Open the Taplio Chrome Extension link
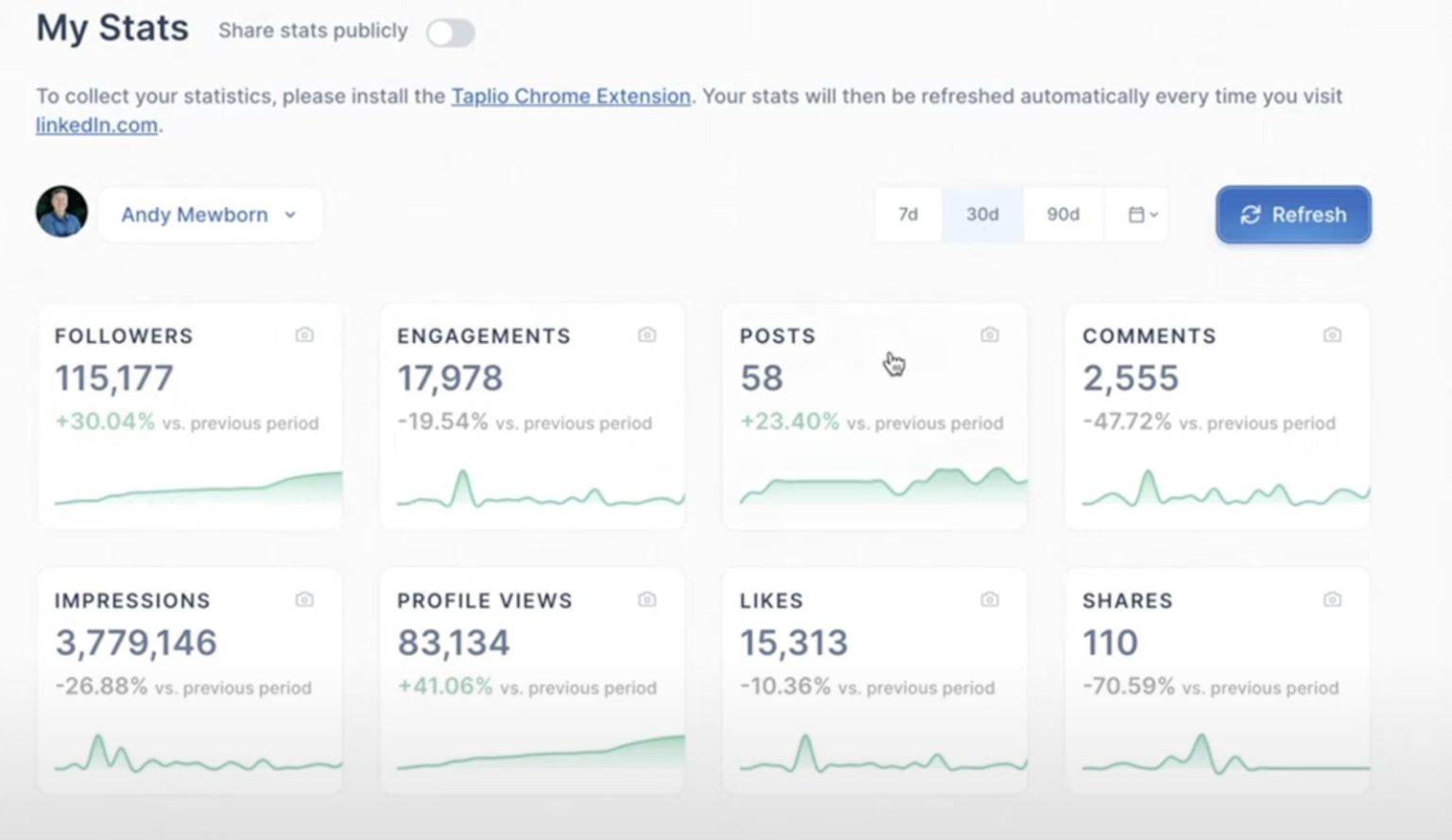1452x840 pixels. click(570, 95)
